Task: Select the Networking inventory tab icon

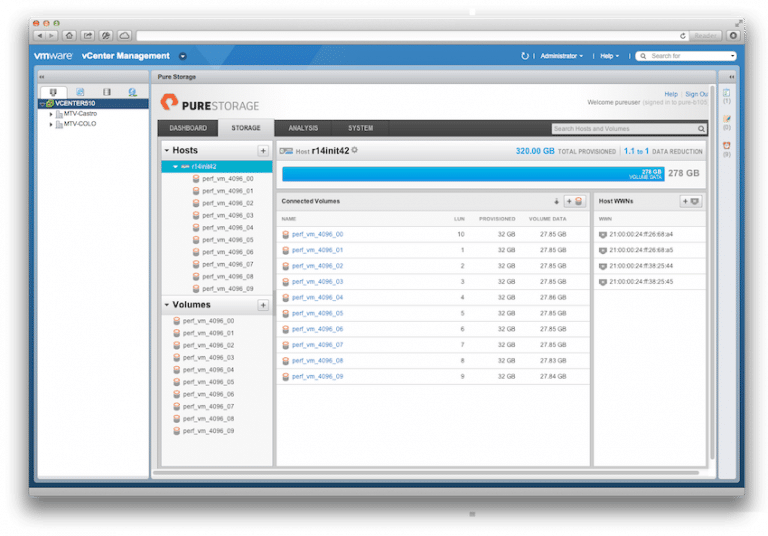Action: pyautogui.click(x=133, y=92)
